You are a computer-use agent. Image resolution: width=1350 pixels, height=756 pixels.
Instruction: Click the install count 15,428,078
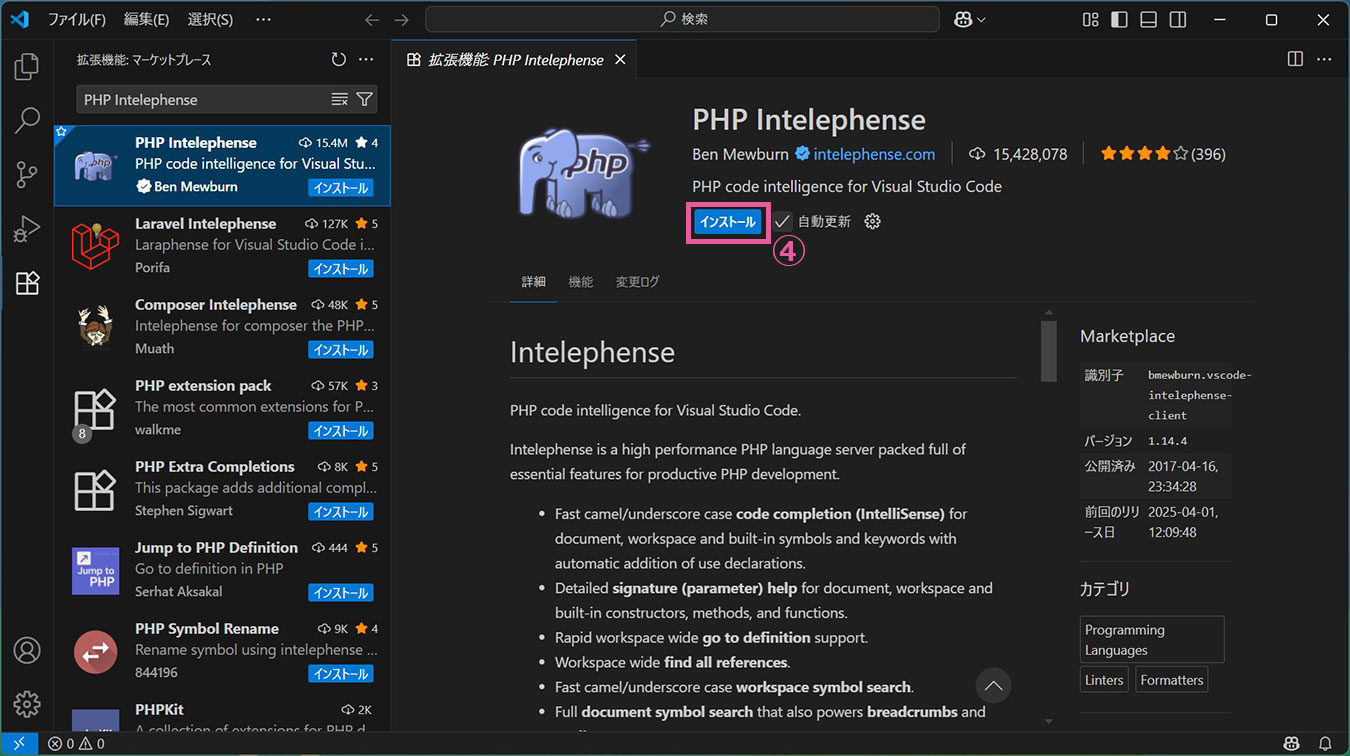(1018, 154)
